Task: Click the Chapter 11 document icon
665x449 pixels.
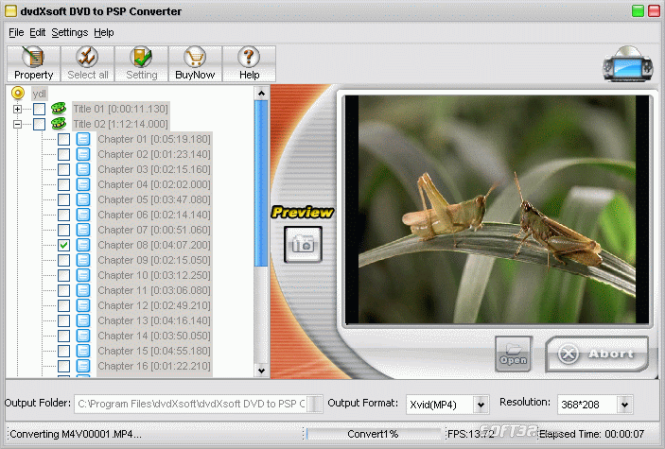Action: [x=83, y=290]
